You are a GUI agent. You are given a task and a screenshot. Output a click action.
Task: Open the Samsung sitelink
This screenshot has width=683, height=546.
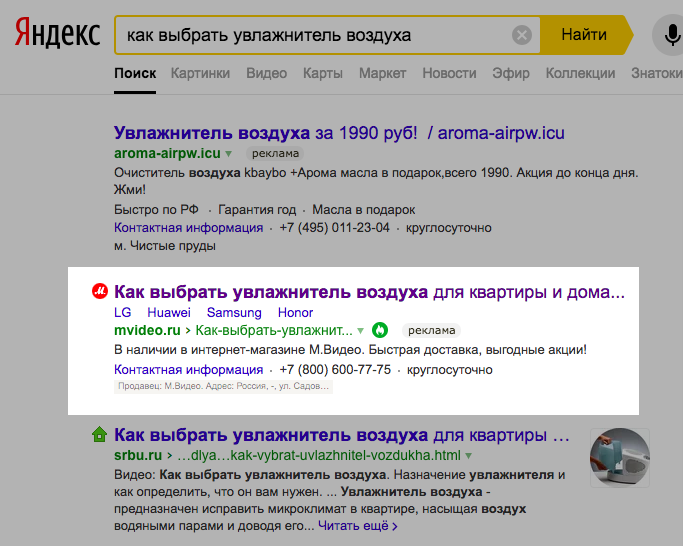(234, 312)
